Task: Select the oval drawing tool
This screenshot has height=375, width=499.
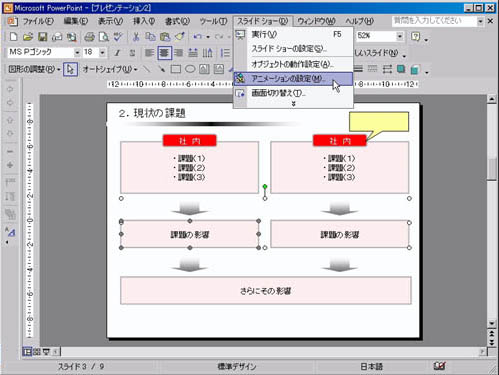Action: pyautogui.click(x=190, y=69)
